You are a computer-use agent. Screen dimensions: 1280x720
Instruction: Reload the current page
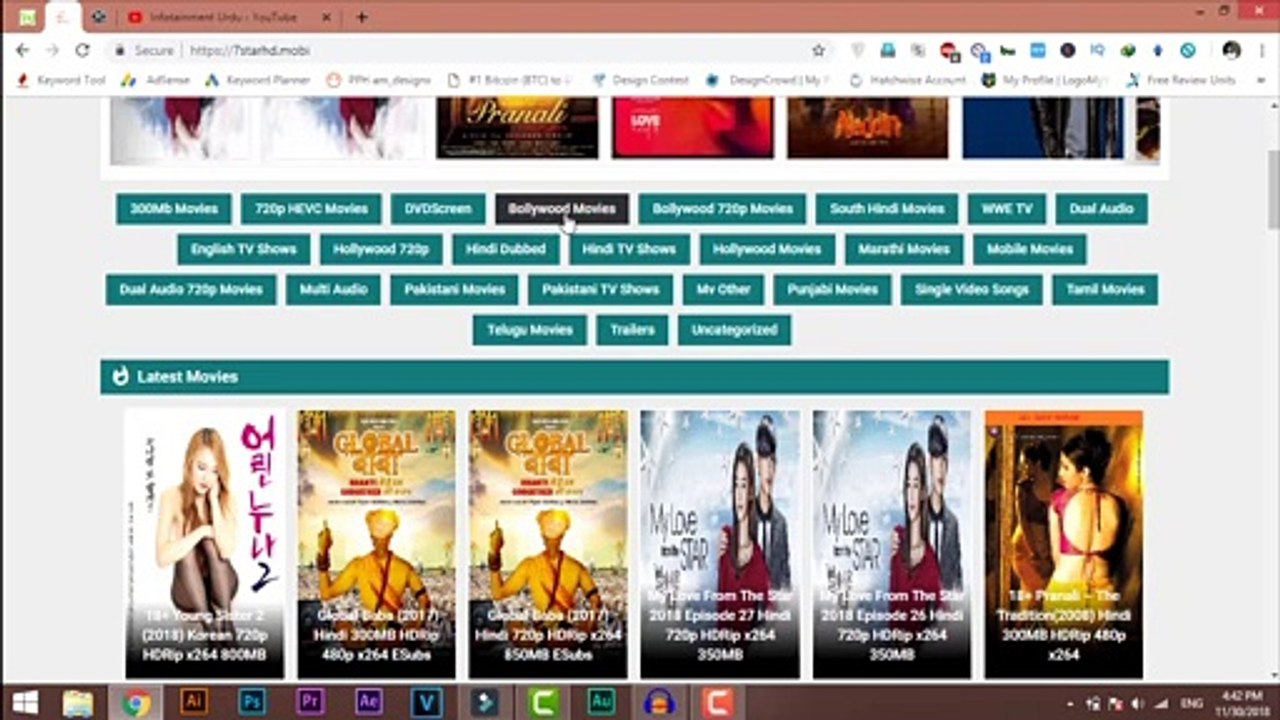(x=83, y=50)
